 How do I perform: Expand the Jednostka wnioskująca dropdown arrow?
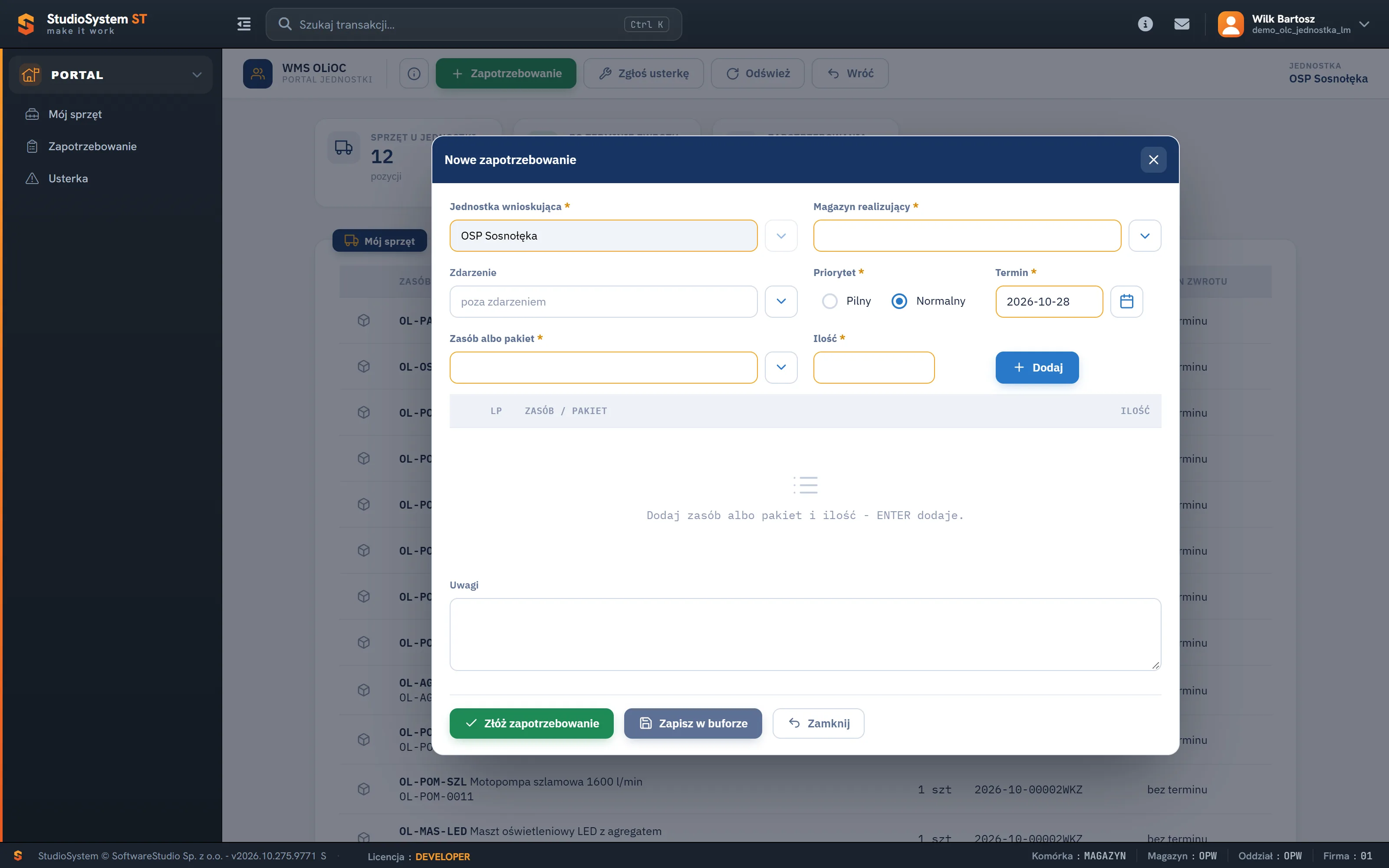[x=781, y=236]
